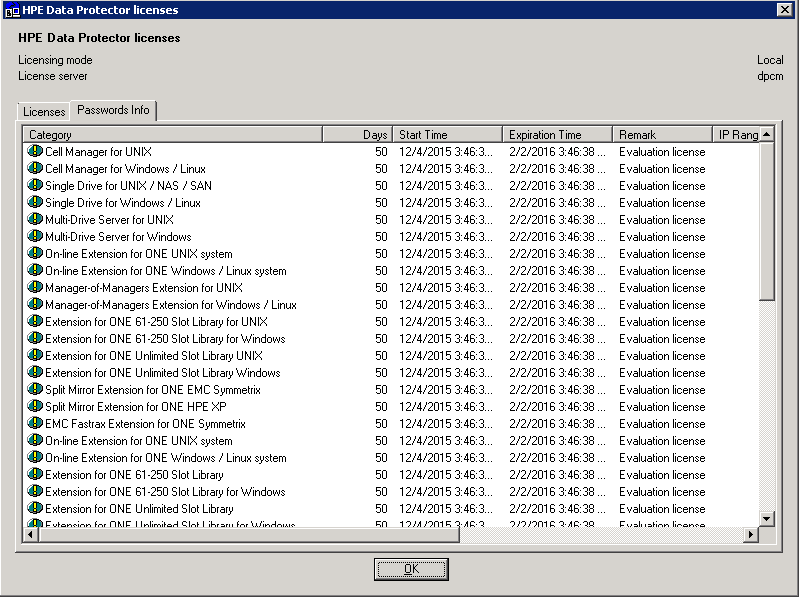Viewport: 799px width, 597px height.
Task: Click the 'Local' licensing mode value
Action: (770, 60)
